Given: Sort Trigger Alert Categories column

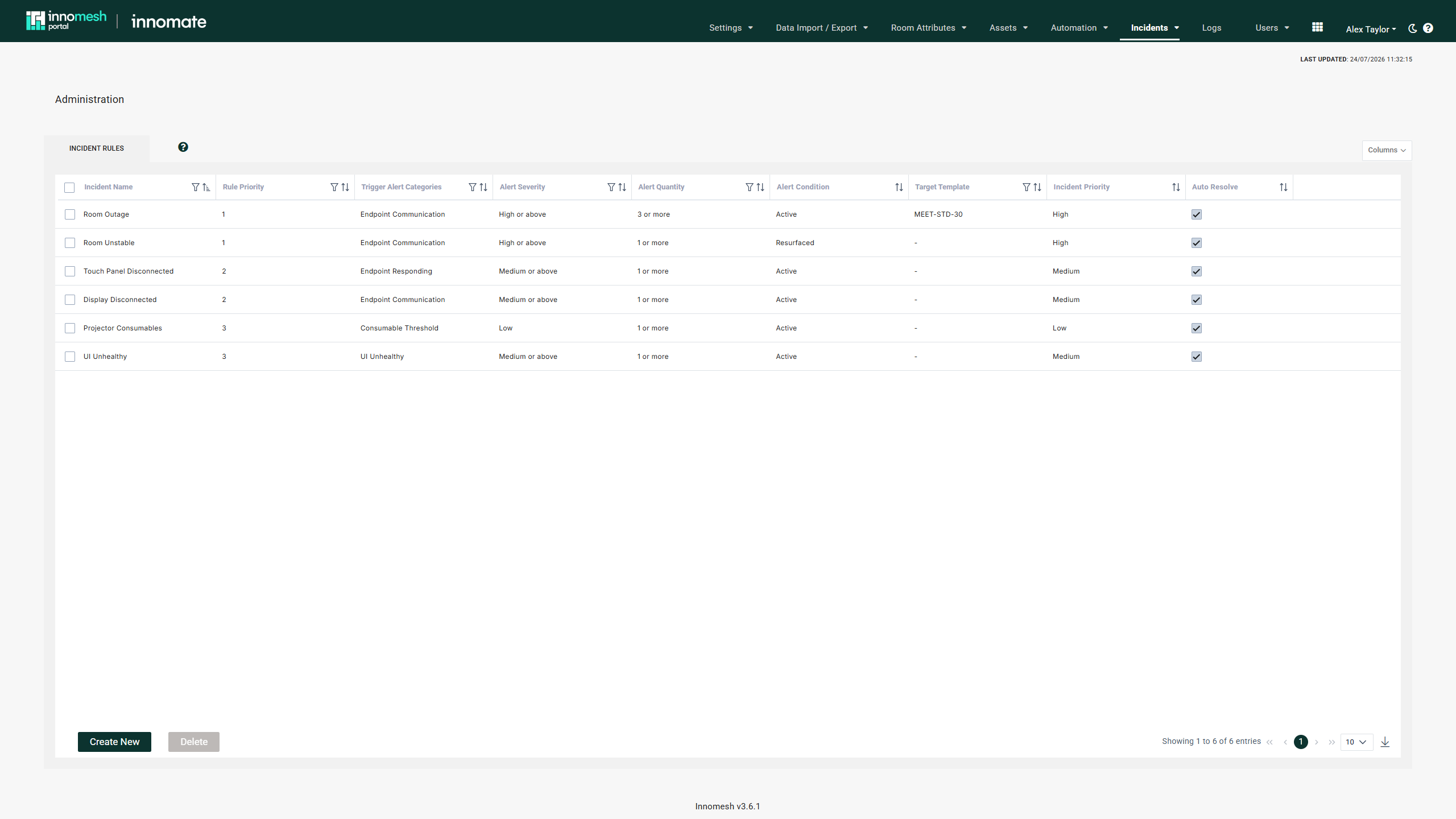Looking at the screenshot, I should tap(483, 187).
